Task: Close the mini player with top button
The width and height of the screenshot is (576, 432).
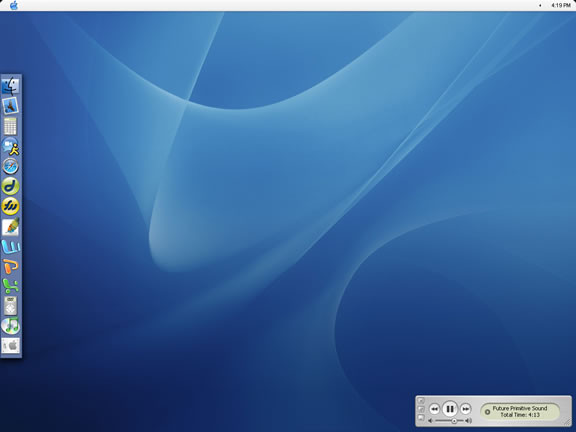Action: [421, 401]
